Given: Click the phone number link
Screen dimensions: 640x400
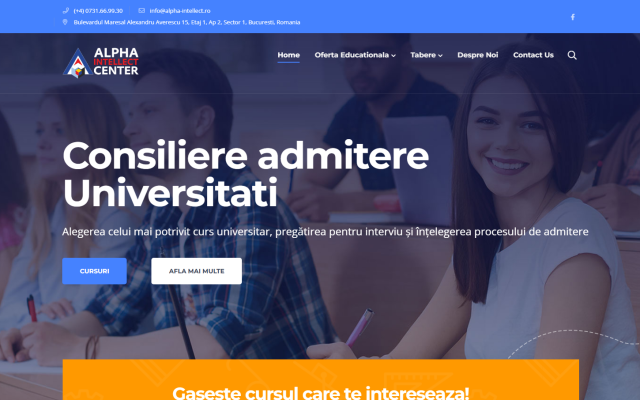Looking at the screenshot, I should (98, 11).
